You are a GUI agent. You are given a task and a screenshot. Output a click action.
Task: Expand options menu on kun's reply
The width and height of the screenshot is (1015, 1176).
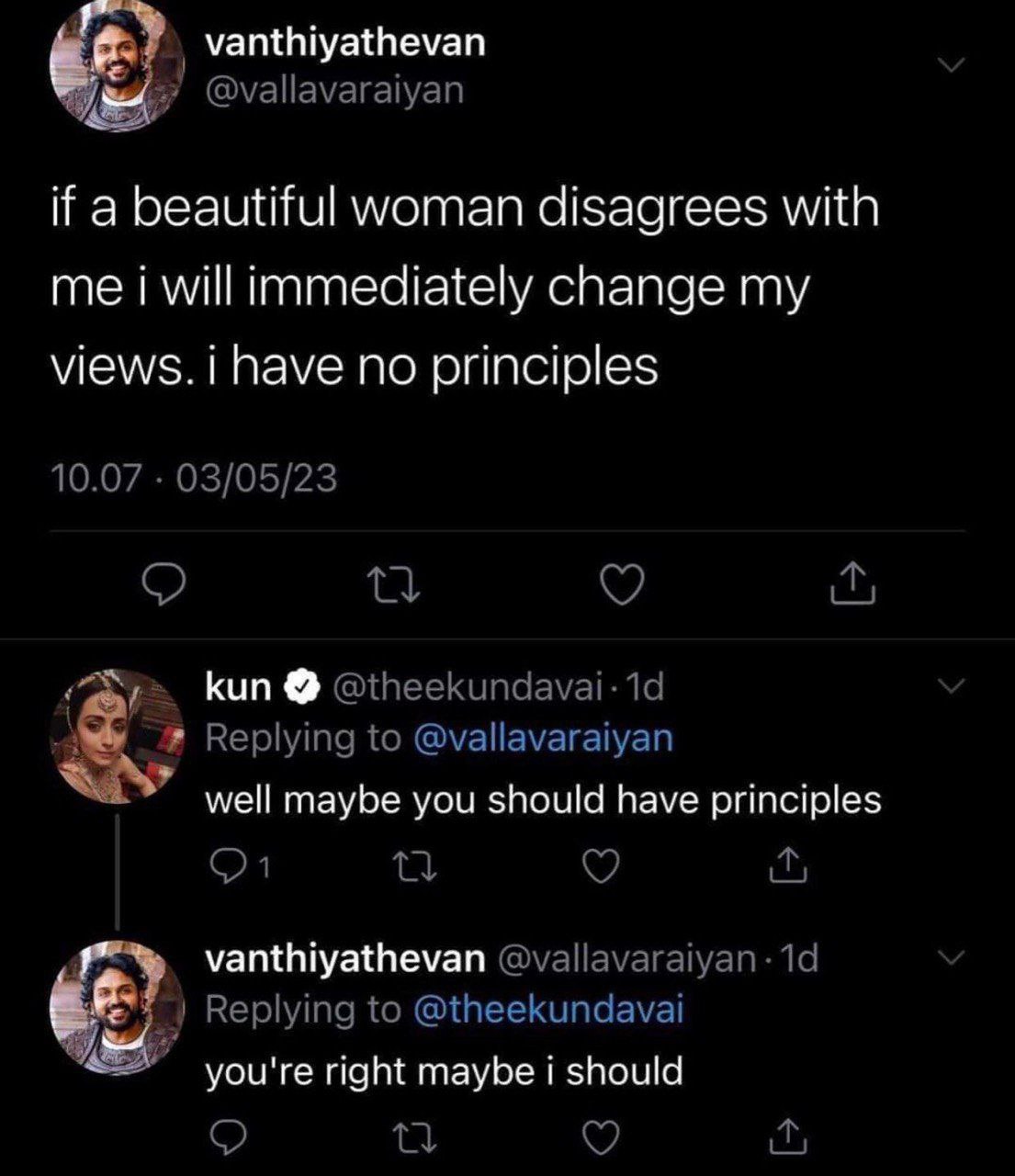953,686
